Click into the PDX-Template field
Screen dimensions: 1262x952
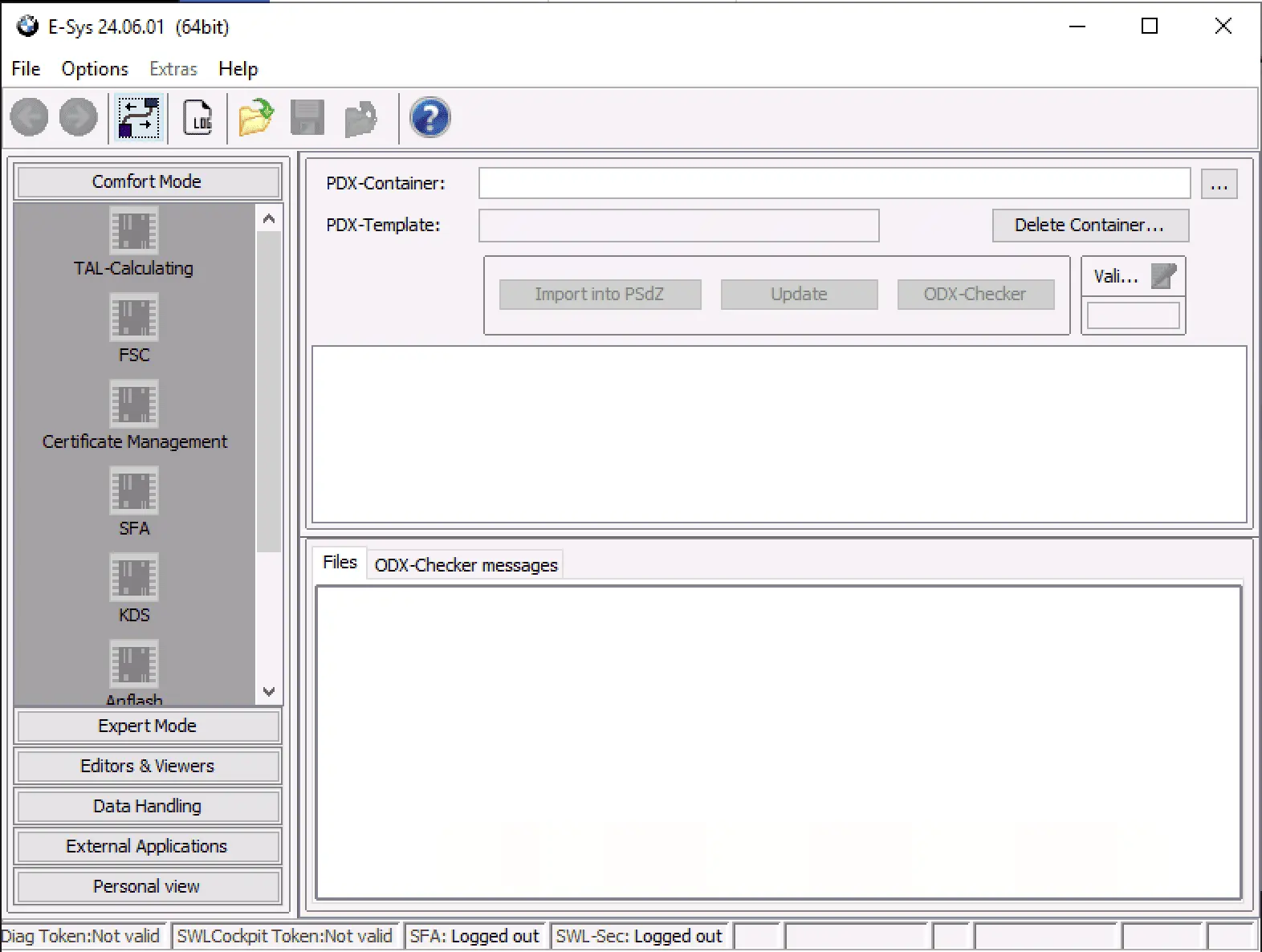click(x=679, y=226)
